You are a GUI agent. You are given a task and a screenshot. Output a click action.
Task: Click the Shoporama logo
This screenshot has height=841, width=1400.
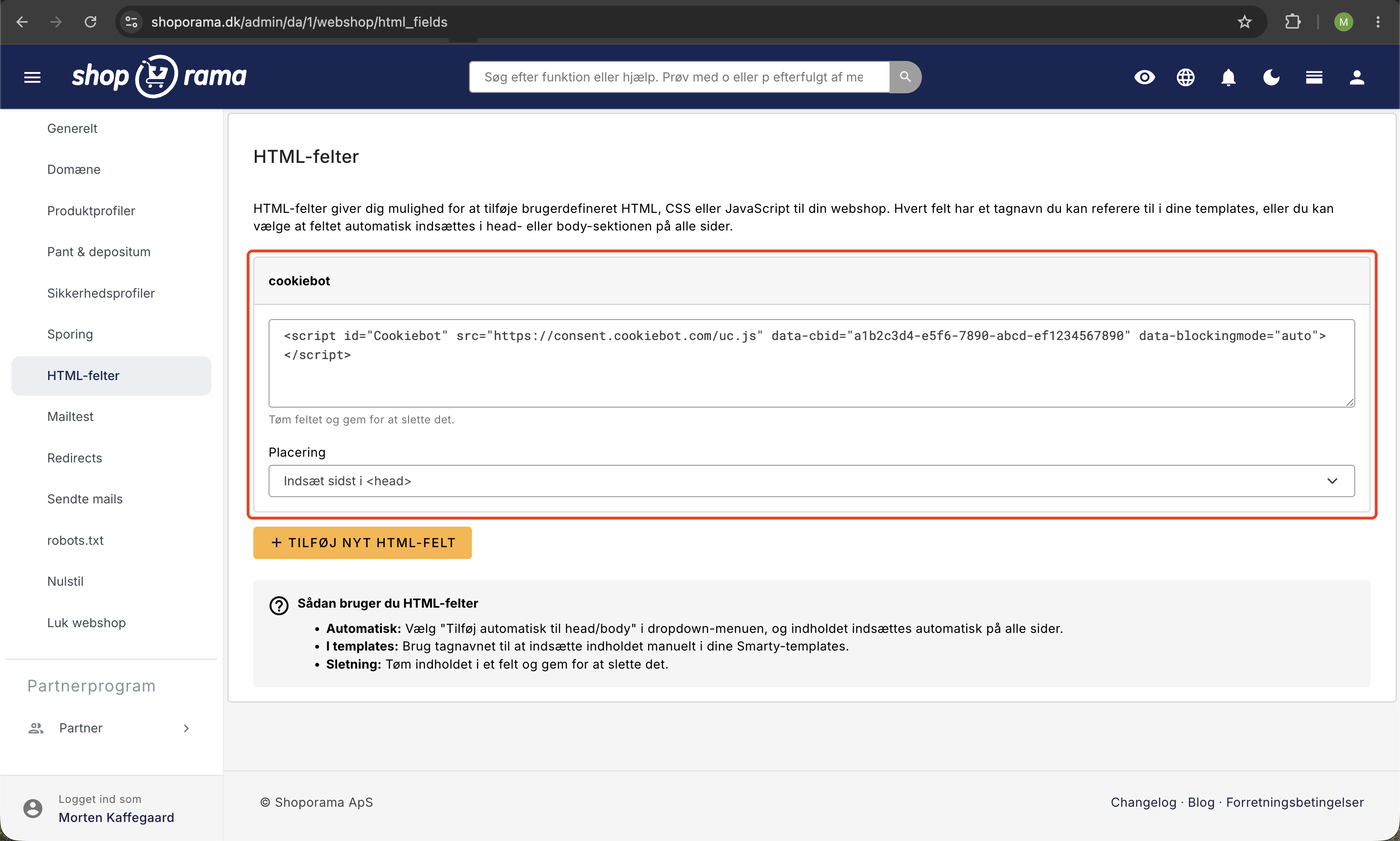[x=159, y=77]
